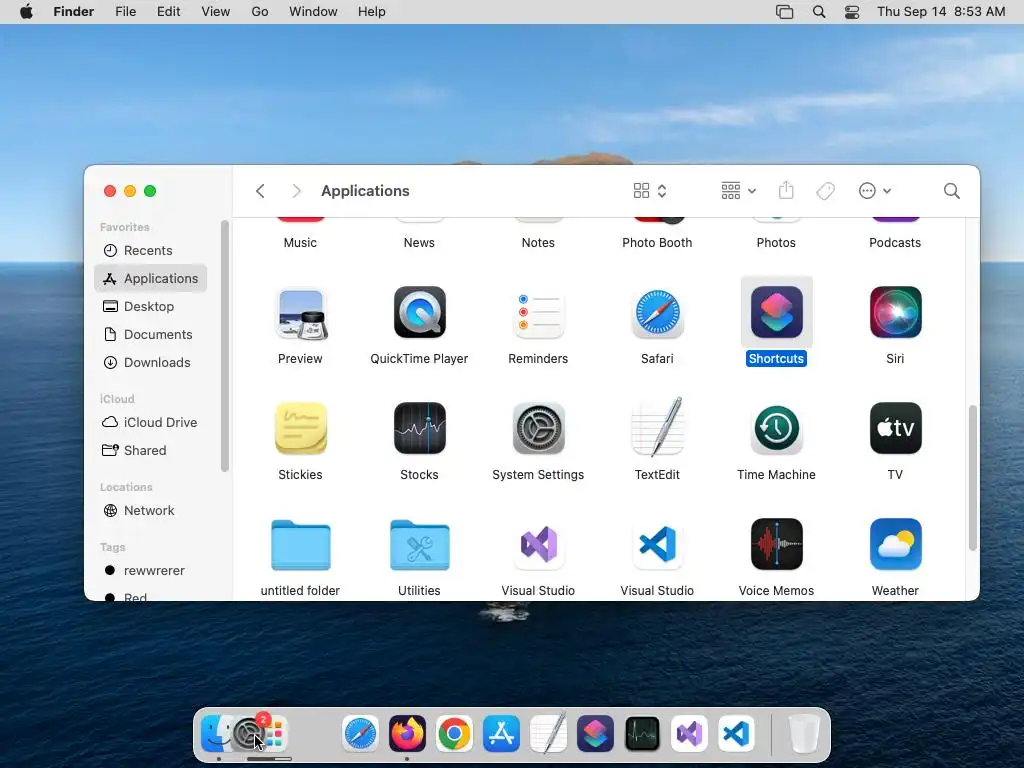Image resolution: width=1024 pixels, height=768 pixels.
Task: Click the Stage Manager menu bar icon
Action: point(784,12)
